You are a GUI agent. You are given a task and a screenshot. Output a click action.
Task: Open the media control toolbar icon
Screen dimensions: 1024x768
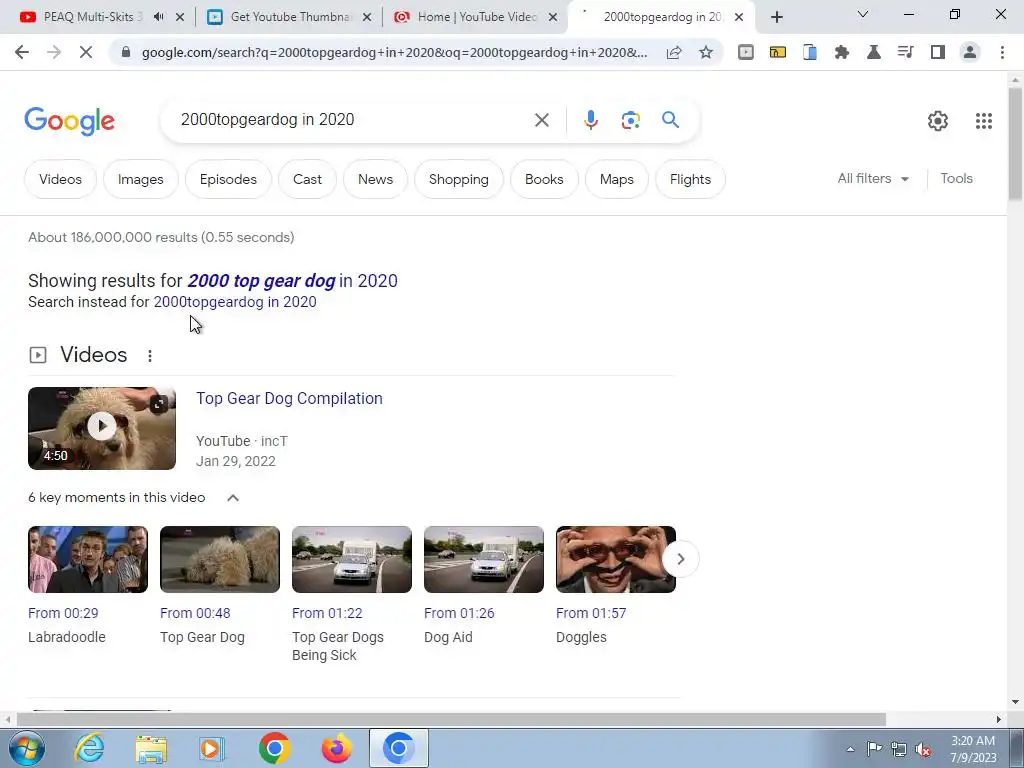906,52
